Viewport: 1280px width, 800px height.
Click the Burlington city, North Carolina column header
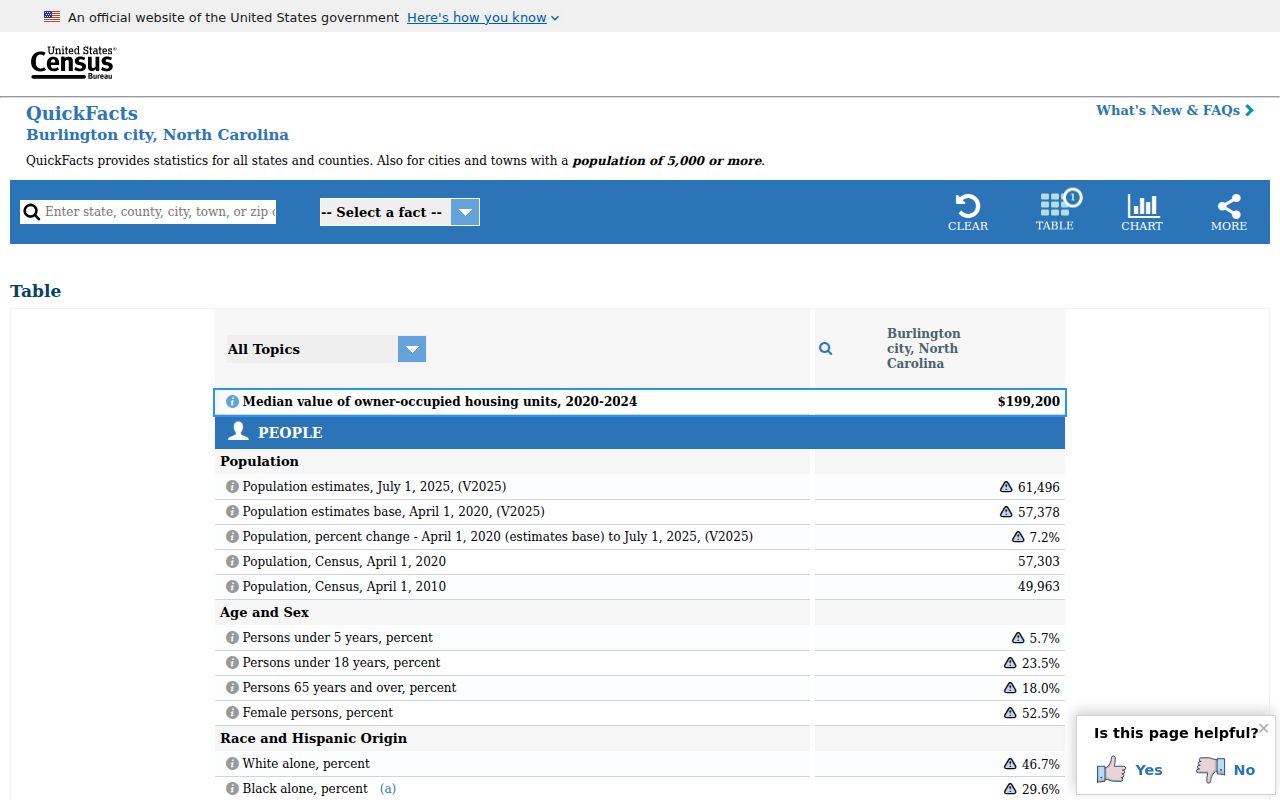click(x=924, y=348)
